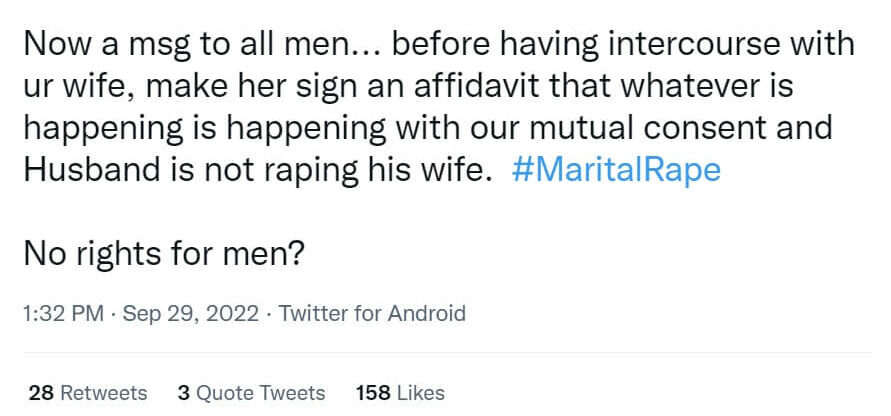Click the Sep 29, 2022 date

pos(191,313)
